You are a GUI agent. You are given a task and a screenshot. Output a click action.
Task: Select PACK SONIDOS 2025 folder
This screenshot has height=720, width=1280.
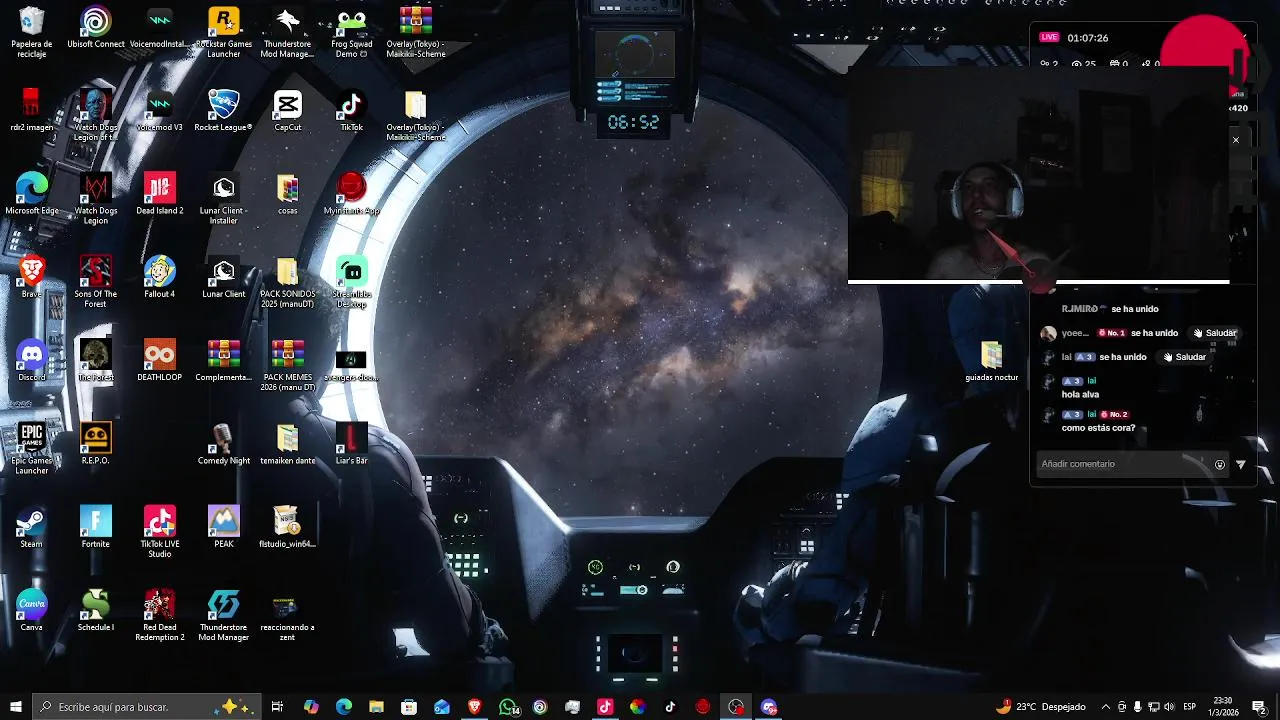tap(288, 282)
